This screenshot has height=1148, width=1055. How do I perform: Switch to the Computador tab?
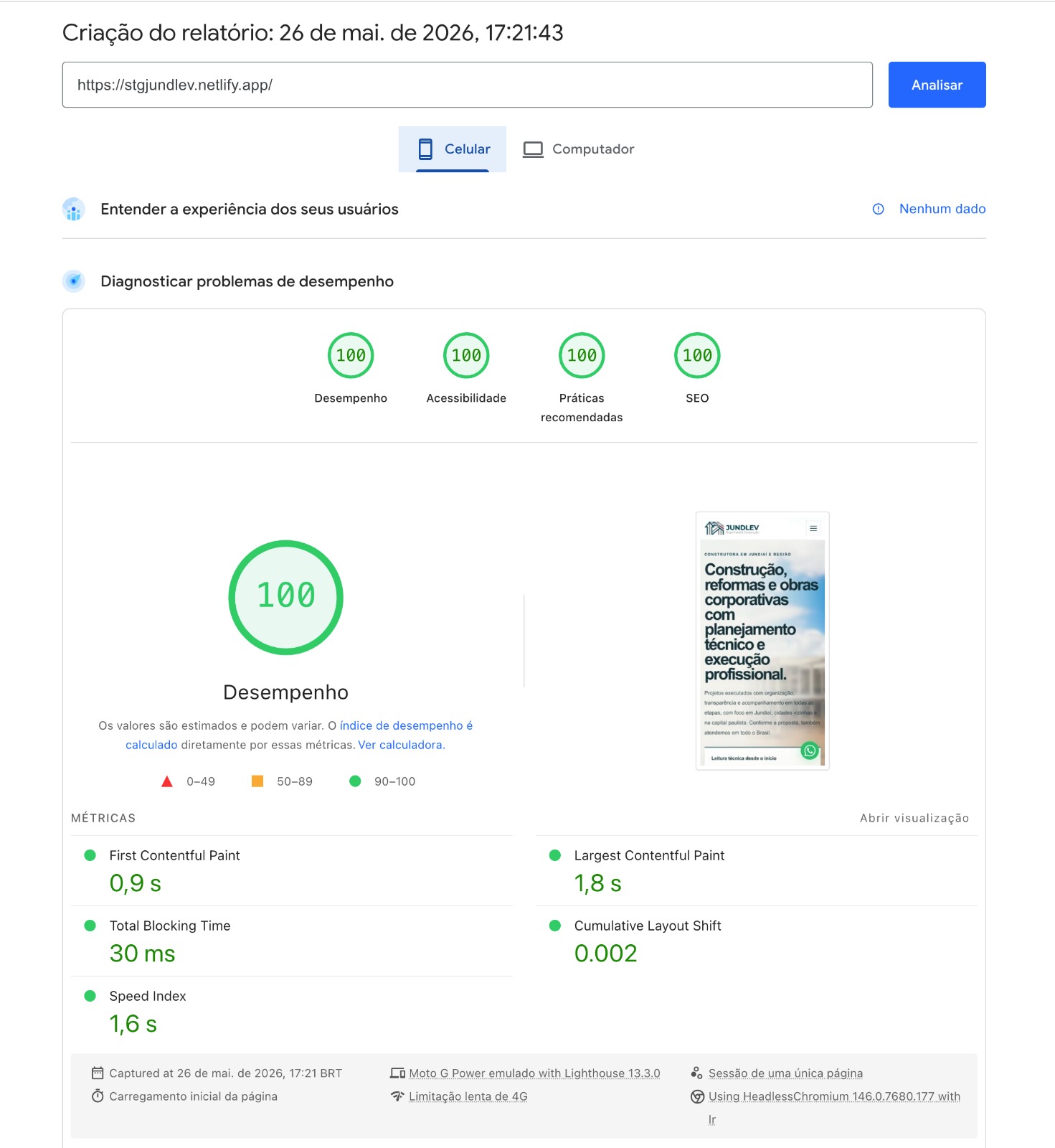(579, 149)
